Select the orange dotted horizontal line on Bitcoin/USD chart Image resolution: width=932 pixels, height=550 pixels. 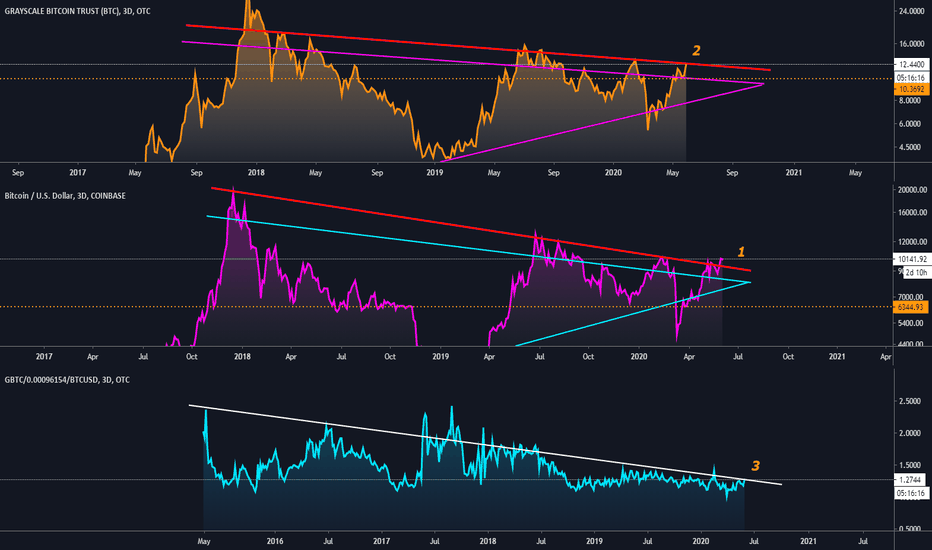447,307
